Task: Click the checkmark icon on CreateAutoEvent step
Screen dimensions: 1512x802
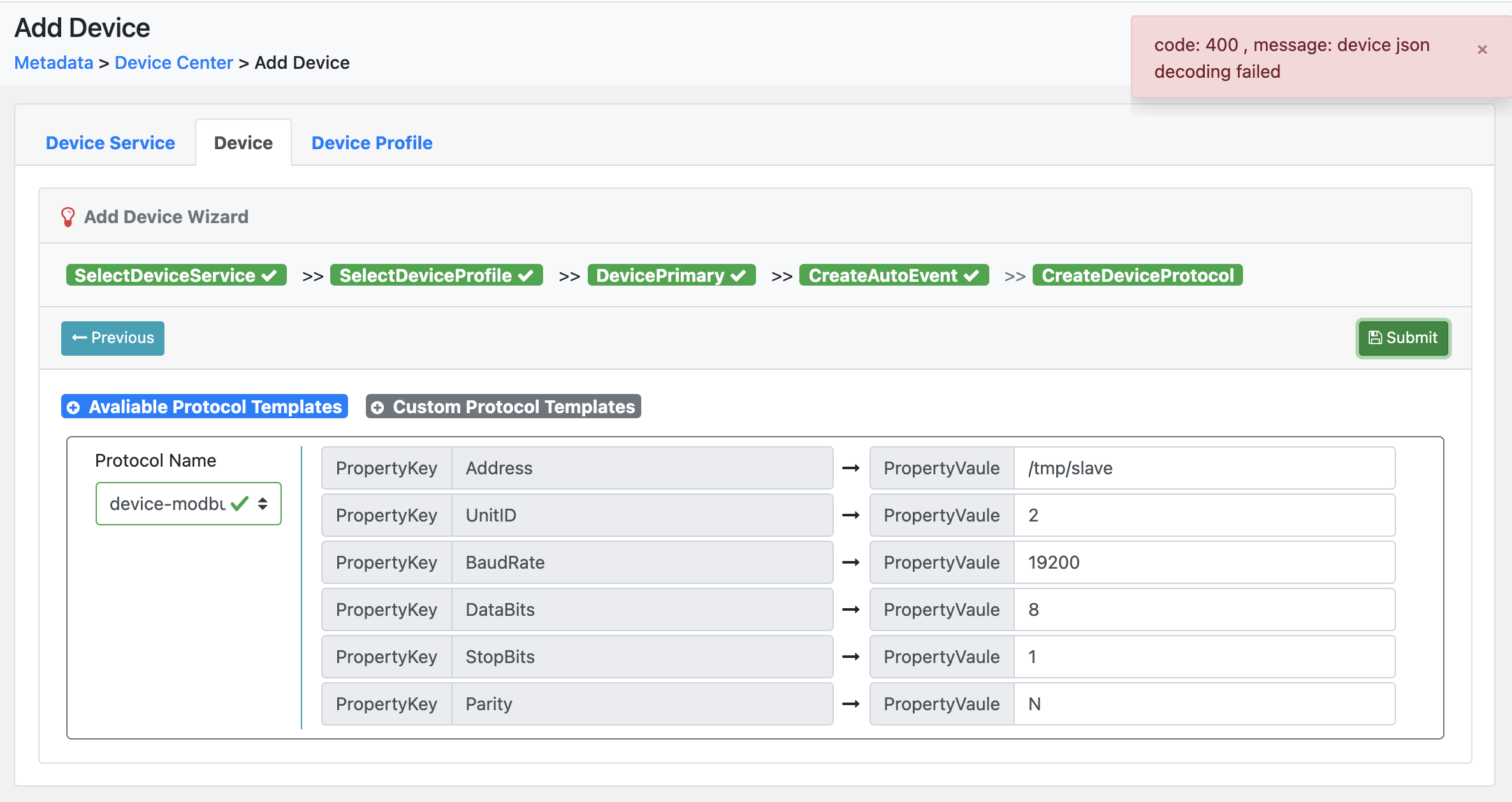Action: click(973, 275)
